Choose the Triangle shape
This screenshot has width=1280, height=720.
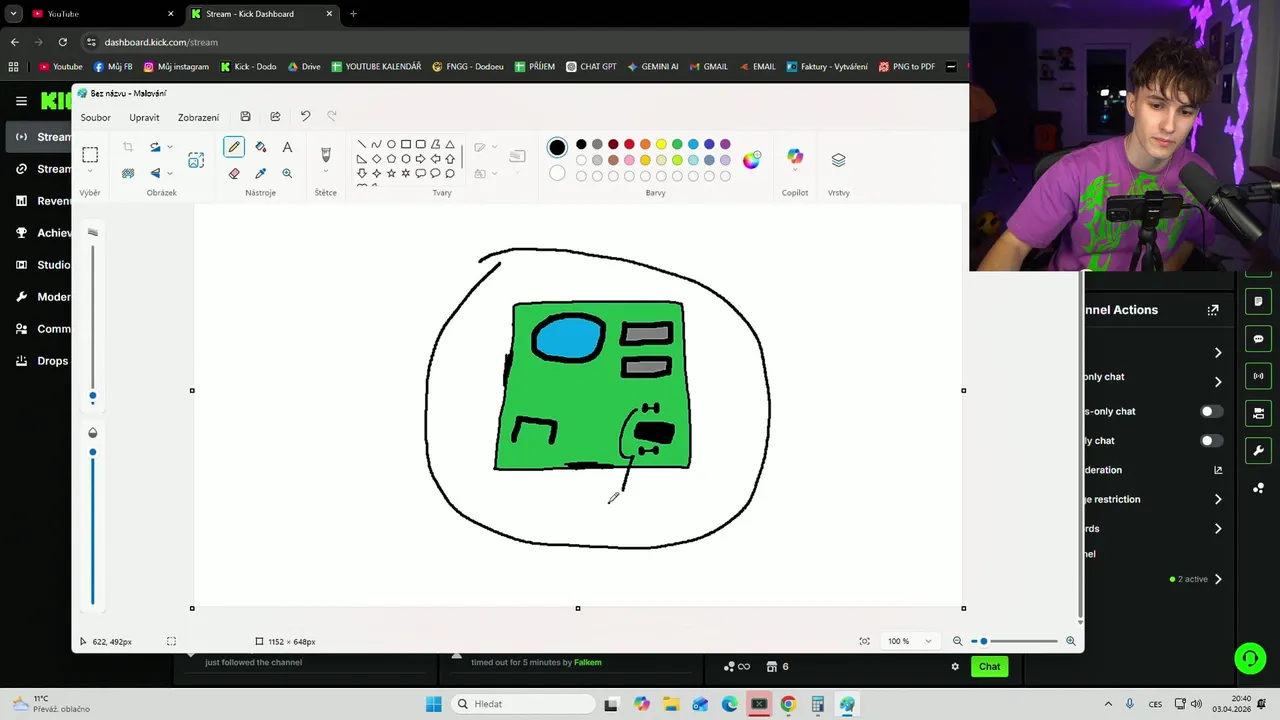click(450, 144)
